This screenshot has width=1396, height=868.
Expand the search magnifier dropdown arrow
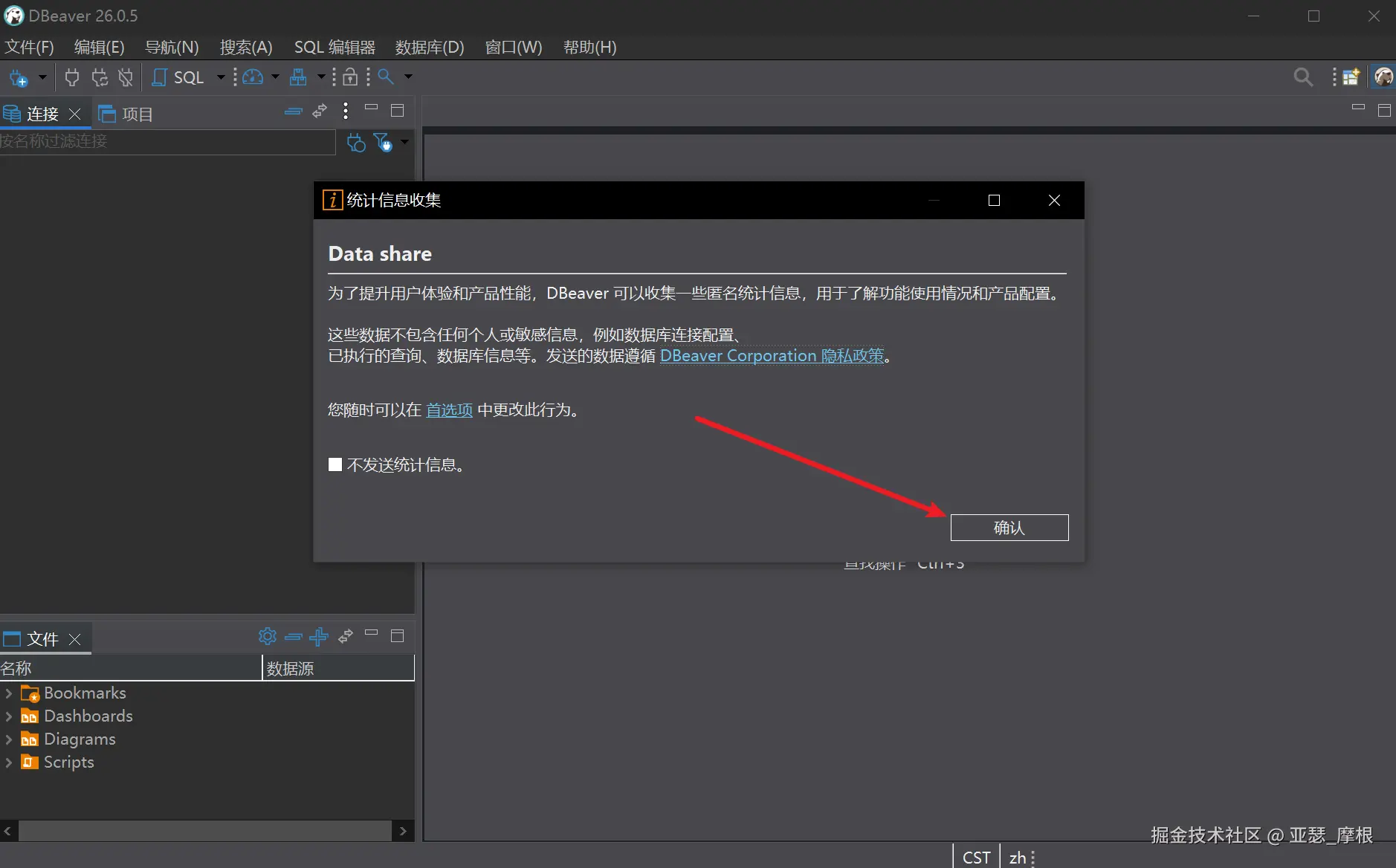click(408, 77)
